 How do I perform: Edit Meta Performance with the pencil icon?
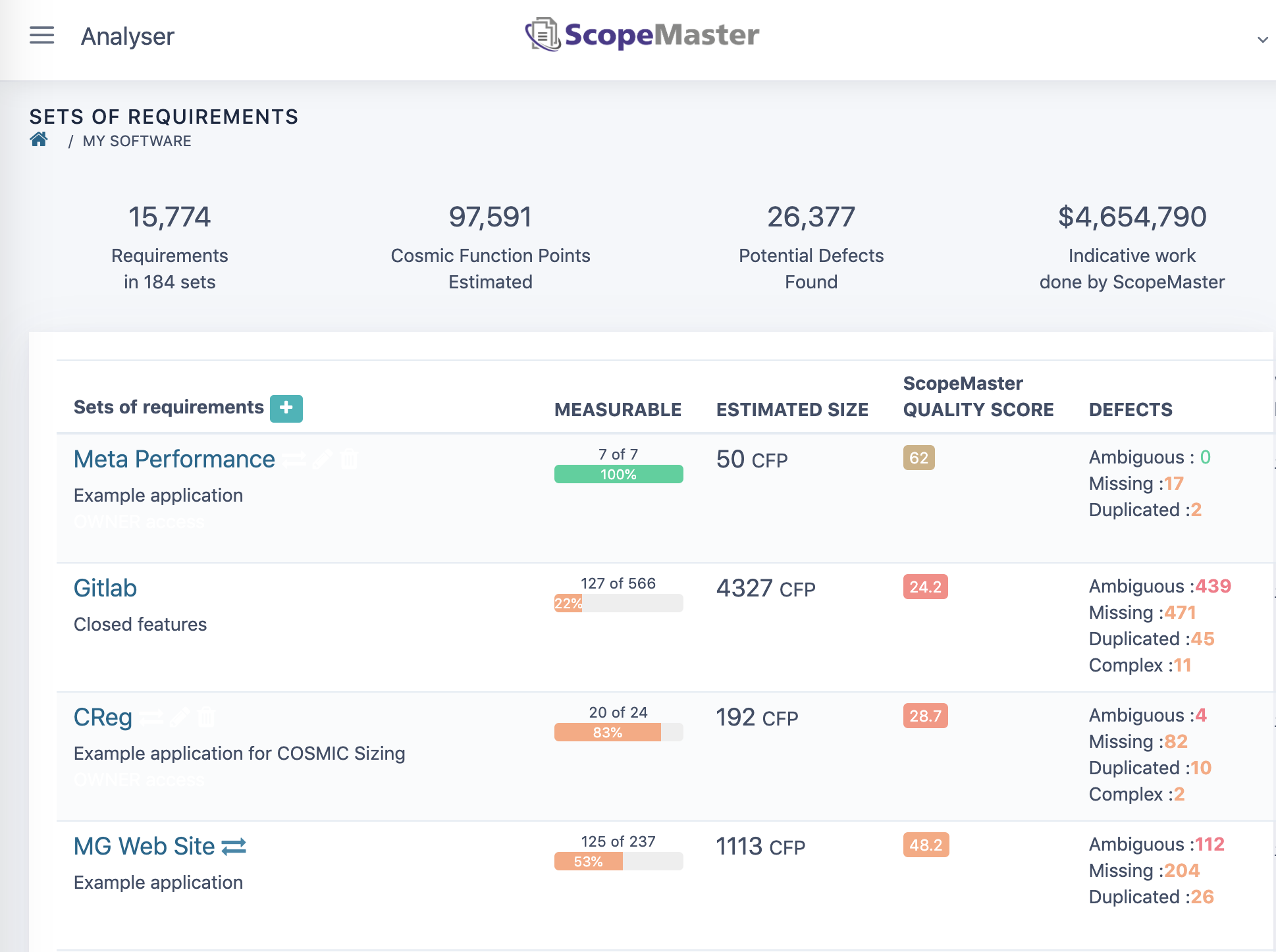(x=321, y=460)
